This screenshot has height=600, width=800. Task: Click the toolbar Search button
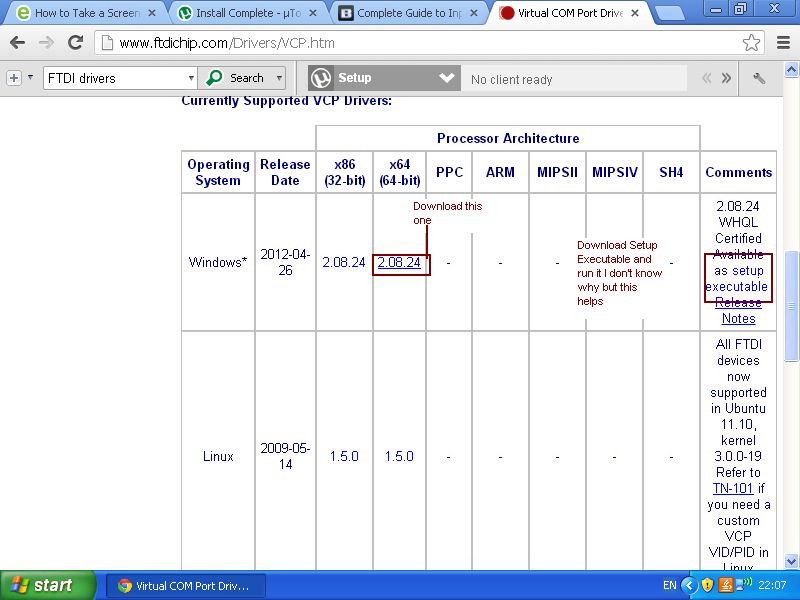coord(236,78)
